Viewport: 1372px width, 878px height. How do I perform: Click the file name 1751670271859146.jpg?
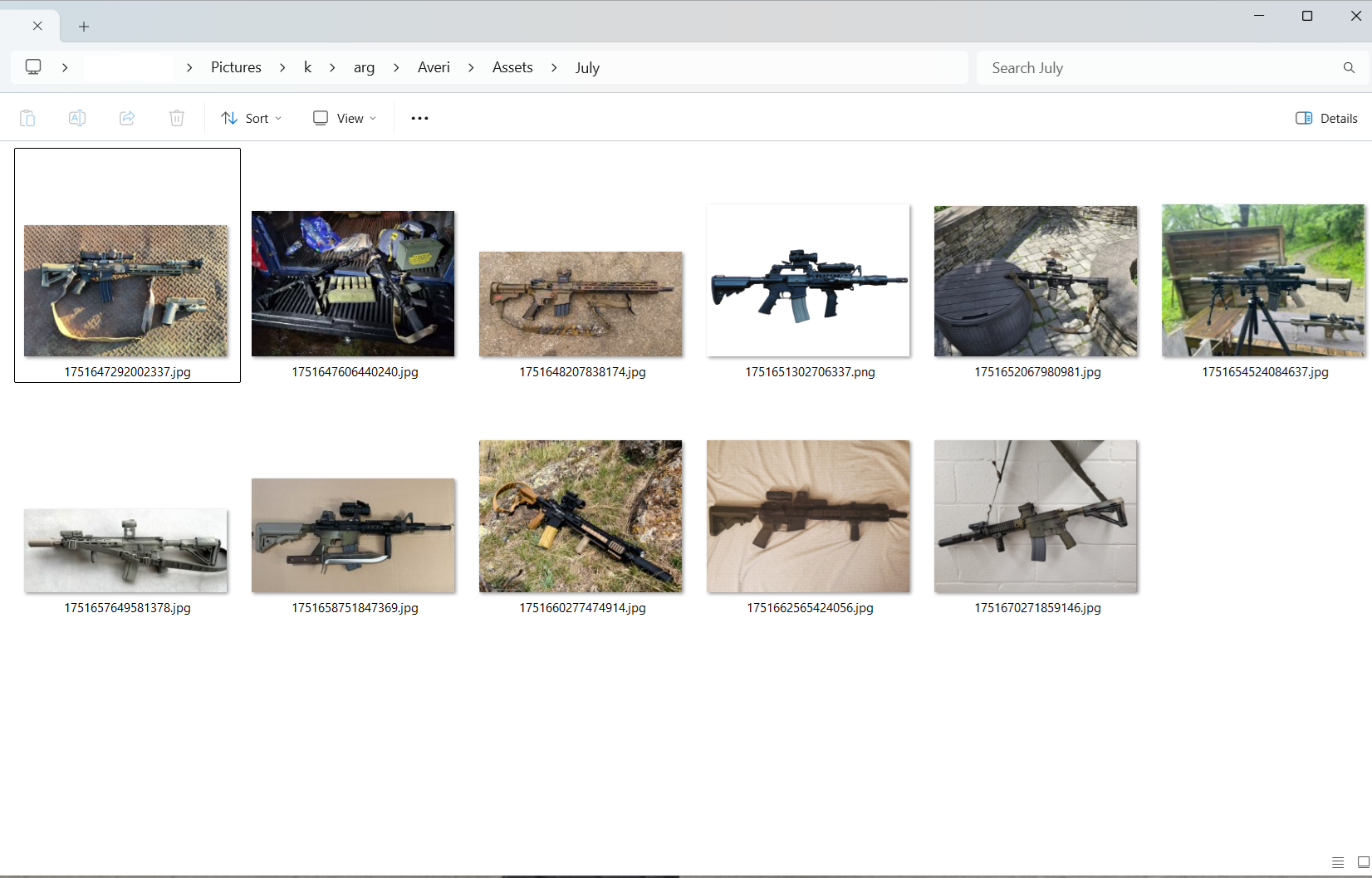(1037, 608)
